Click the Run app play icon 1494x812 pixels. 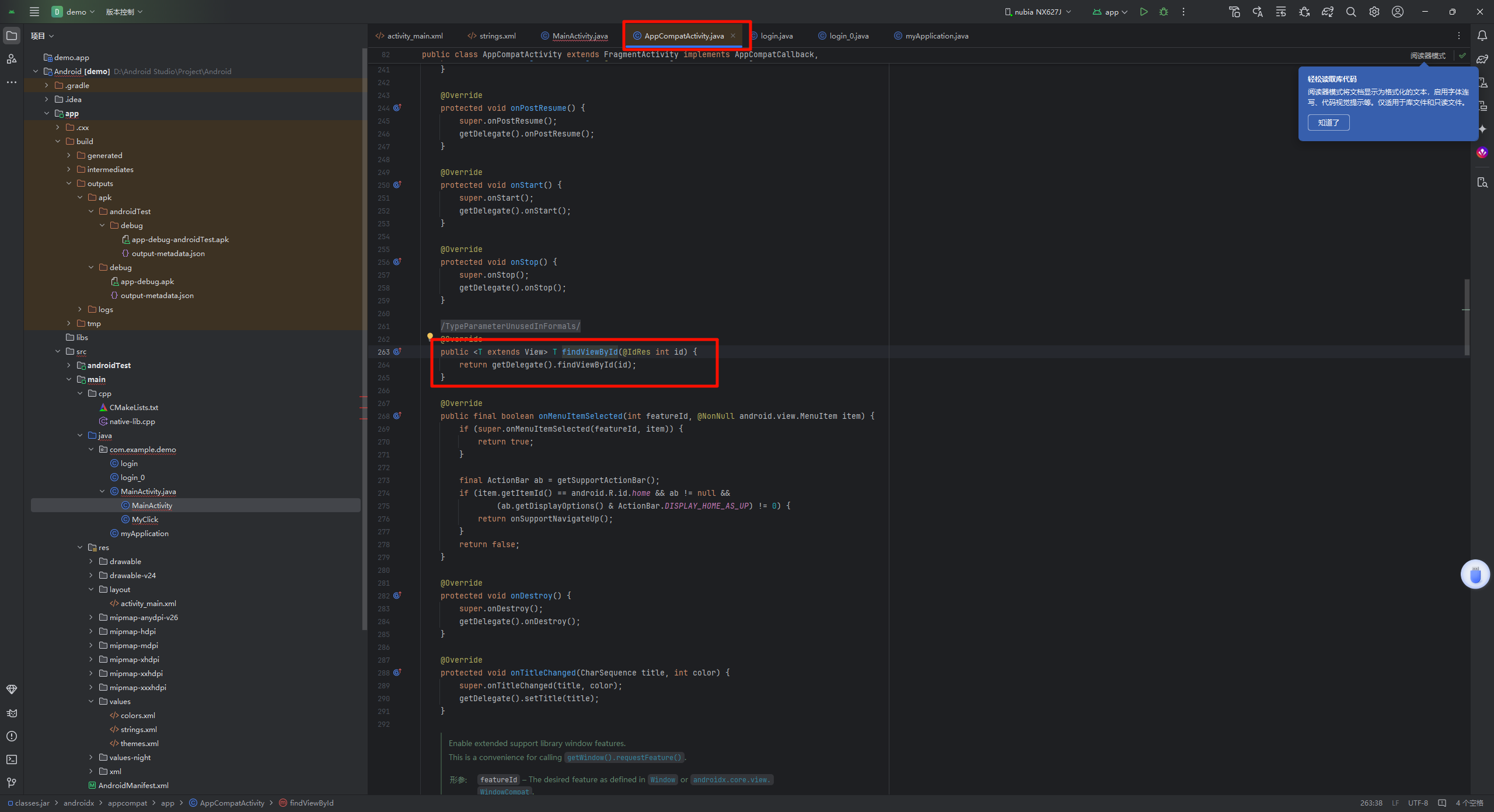[x=1144, y=12]
